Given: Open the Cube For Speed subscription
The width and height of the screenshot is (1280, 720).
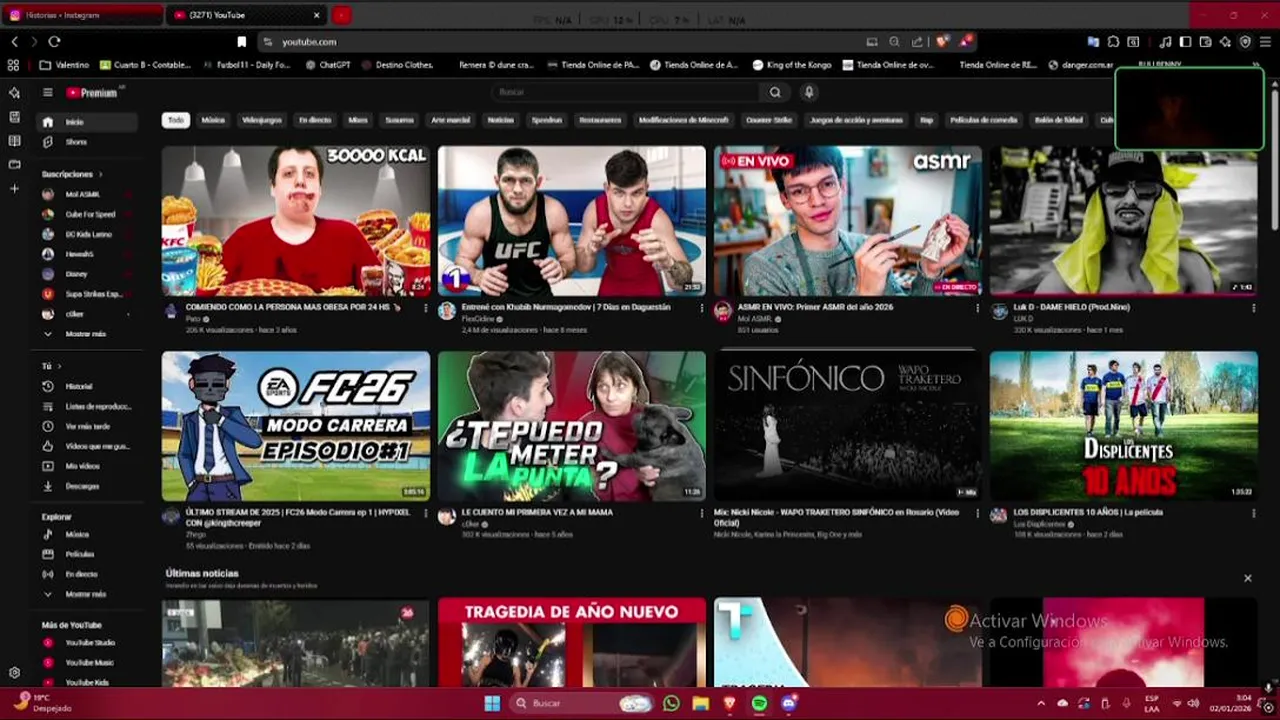Looking at the screenshot, I should [x=85, y=214].
